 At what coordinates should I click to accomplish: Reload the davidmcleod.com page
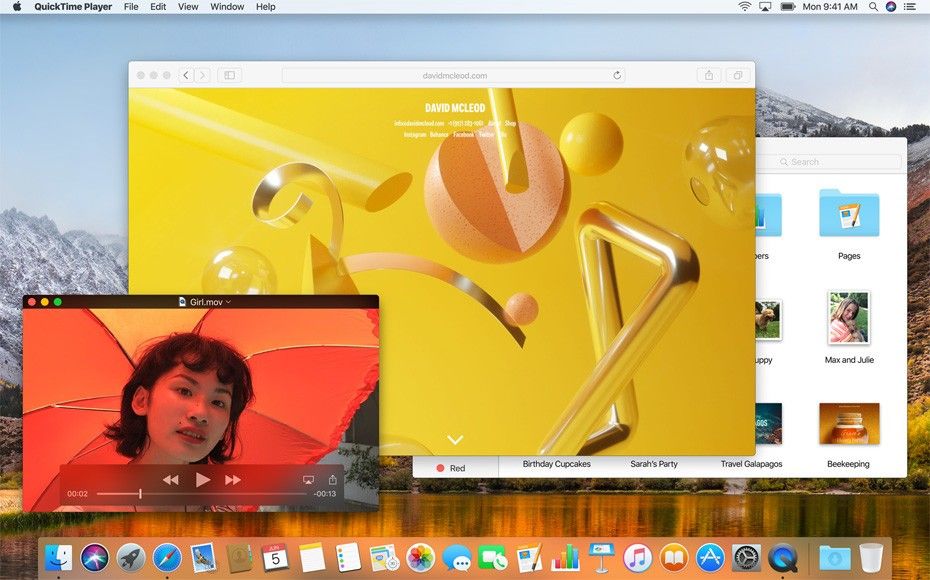tap(617, 75)
